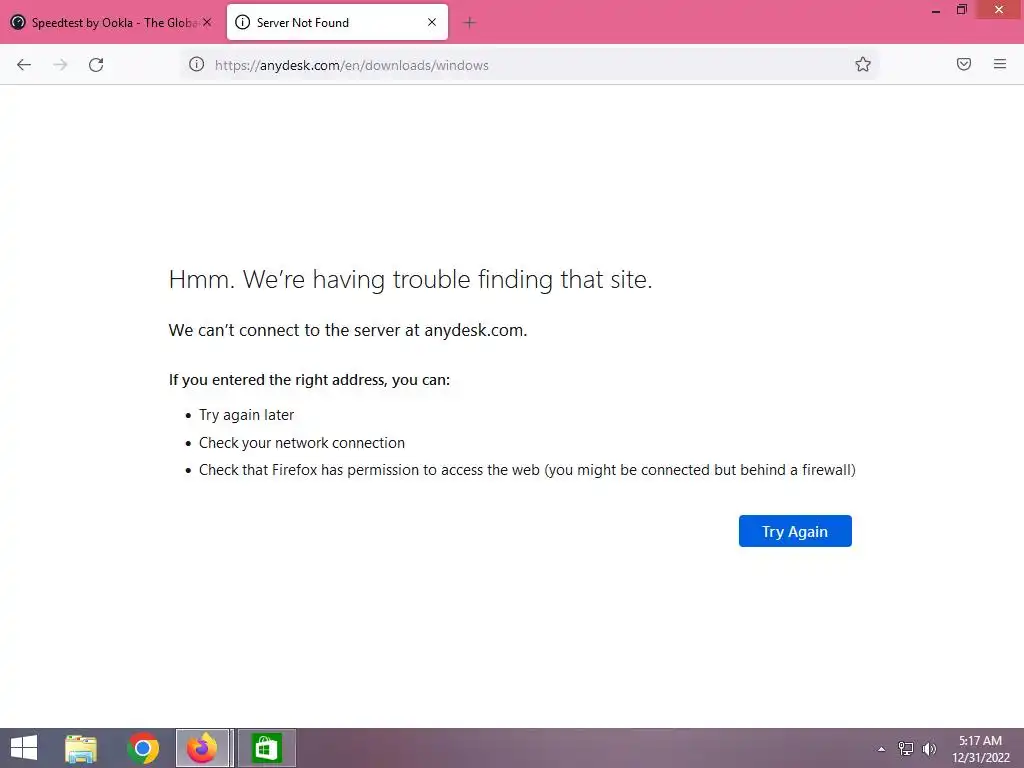This screenshot has height=768, width=1024.
Task: Click 'We can't connect to the server at anydesk.com.'
Action: 348,330
